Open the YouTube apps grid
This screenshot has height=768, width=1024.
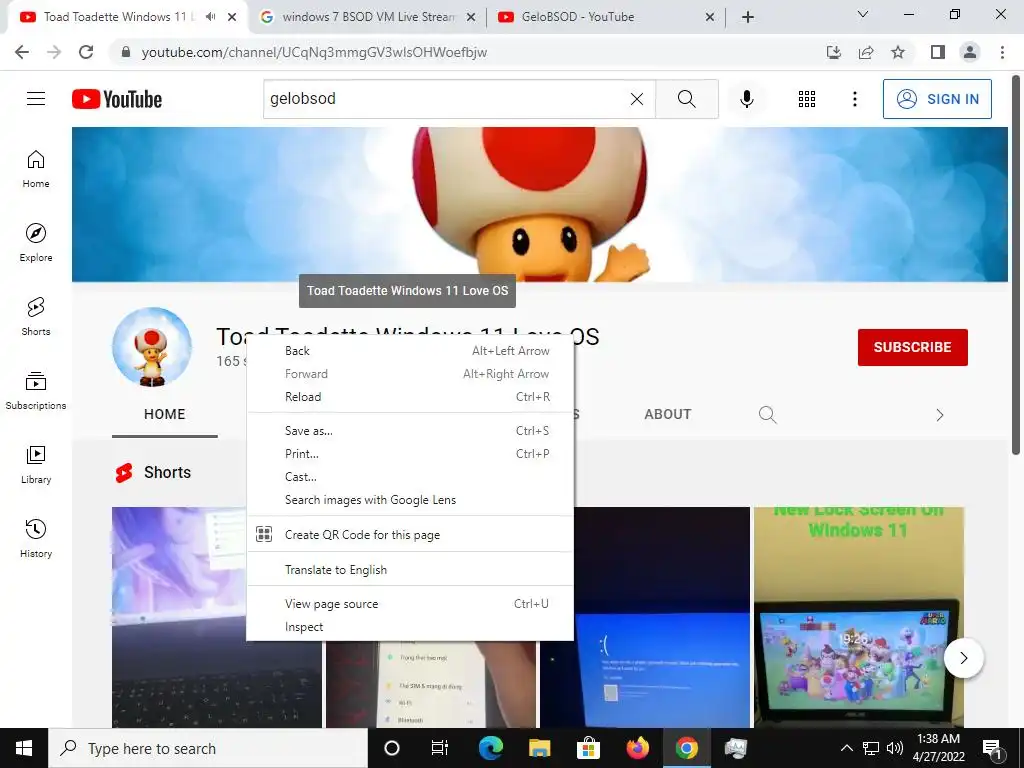point(807,99)
